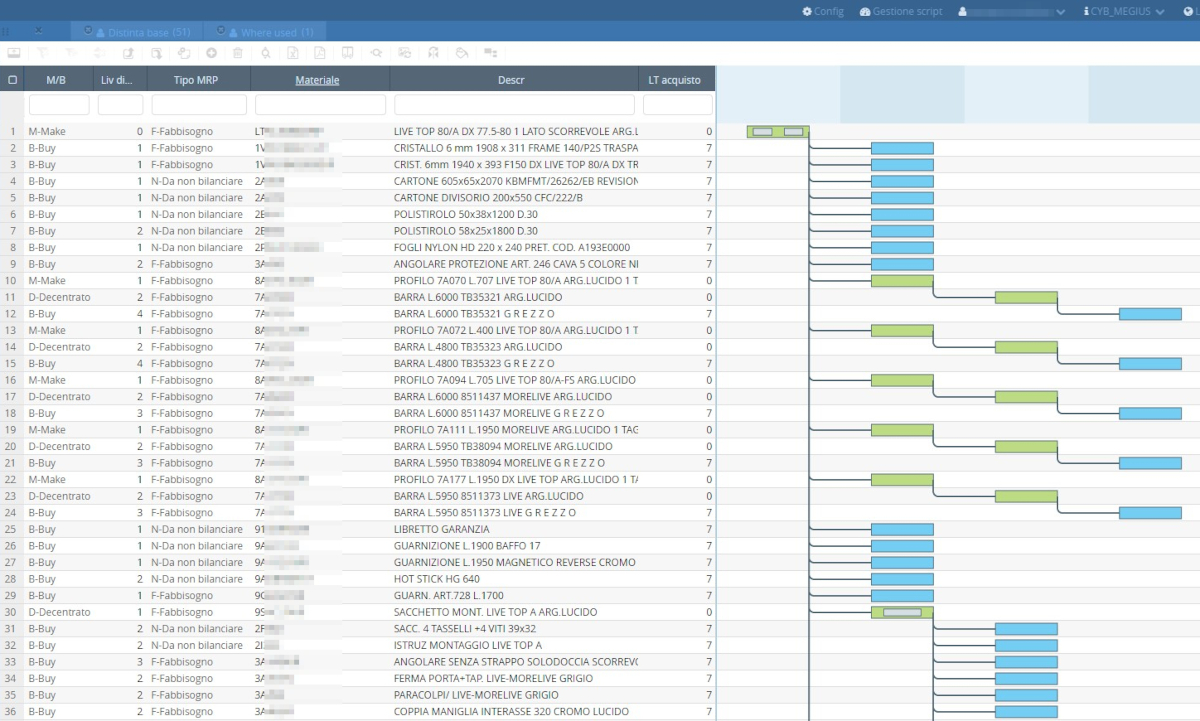Click the filter funnel icon in toolbar
Viewport: 1200px width, 721px height.
tap(43, 53)
